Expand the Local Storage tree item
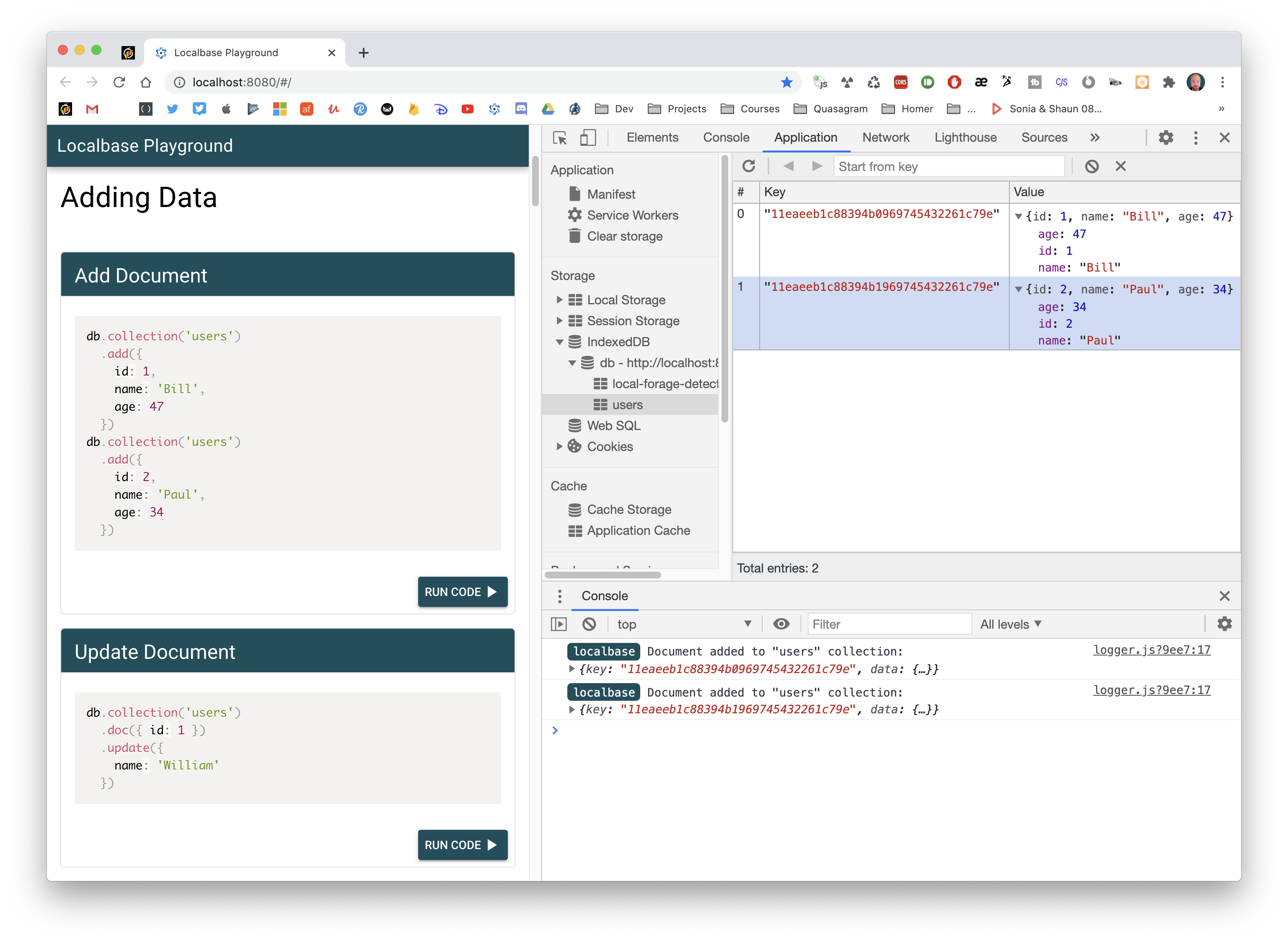1288x943 pixels. click(x=559, y=300)
